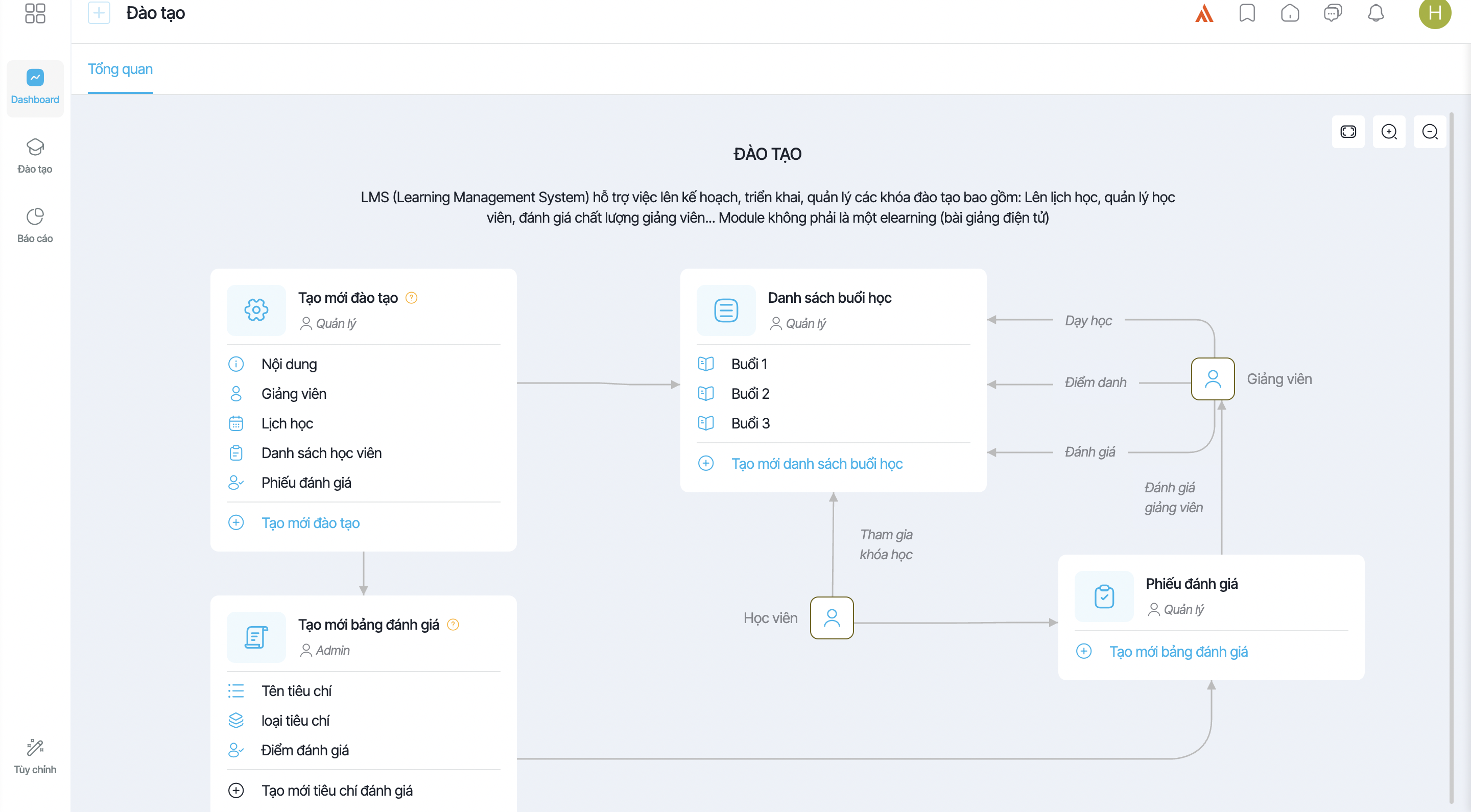Click Tạo mới bảng đánh giá link

[x=1178, y=651]
